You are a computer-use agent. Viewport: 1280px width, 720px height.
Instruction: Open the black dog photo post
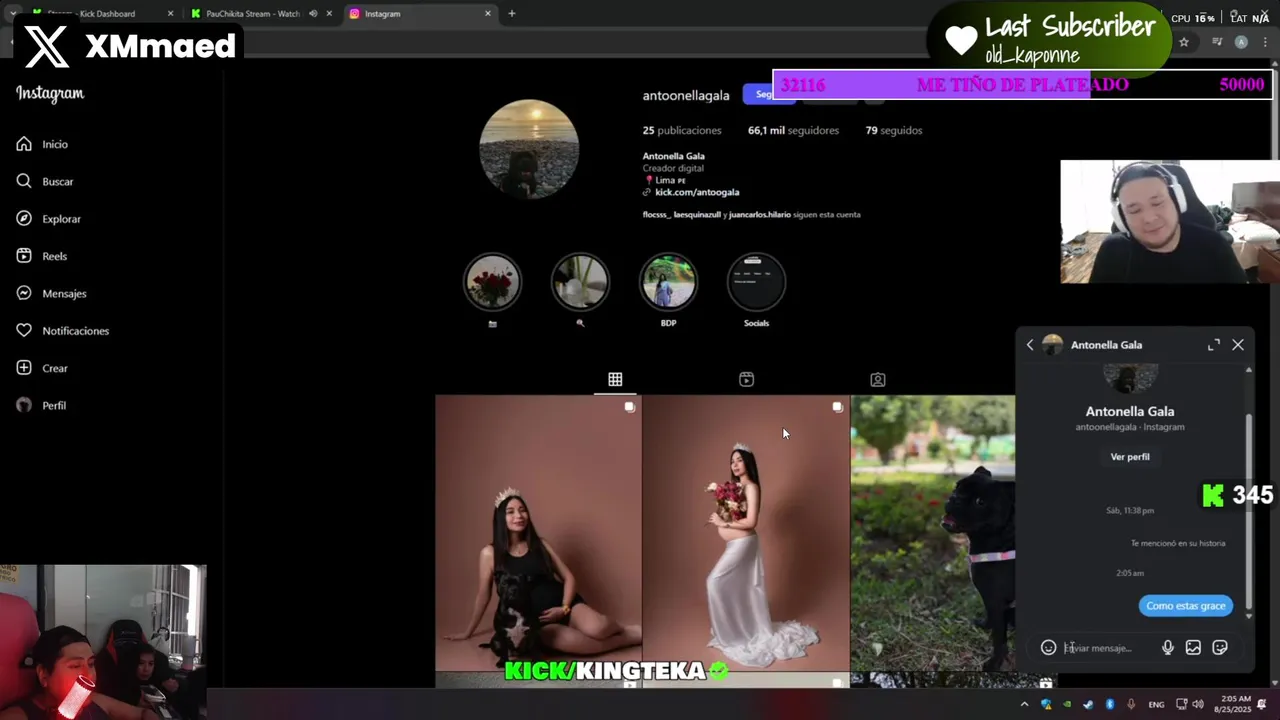933,533
